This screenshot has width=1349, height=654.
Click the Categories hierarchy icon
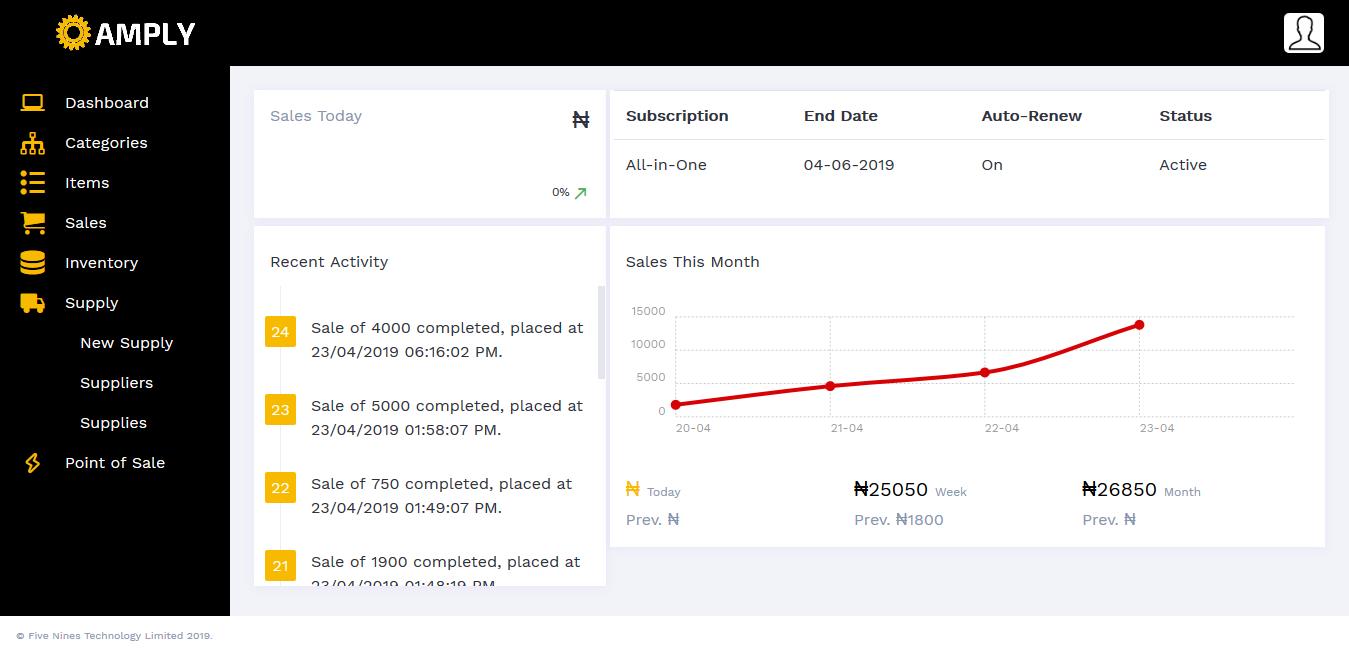click(x=33, y=143)
